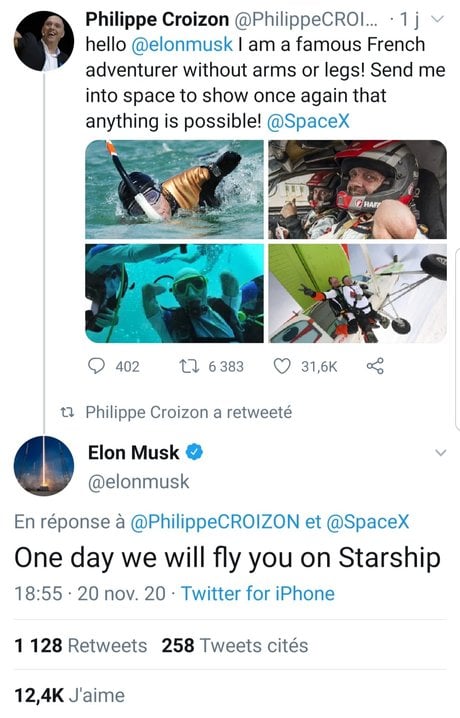Expand the chevron menu on Elon Musk's tweet
The height and width of the screenshot is (718, 460).
[x=440, y=453]
